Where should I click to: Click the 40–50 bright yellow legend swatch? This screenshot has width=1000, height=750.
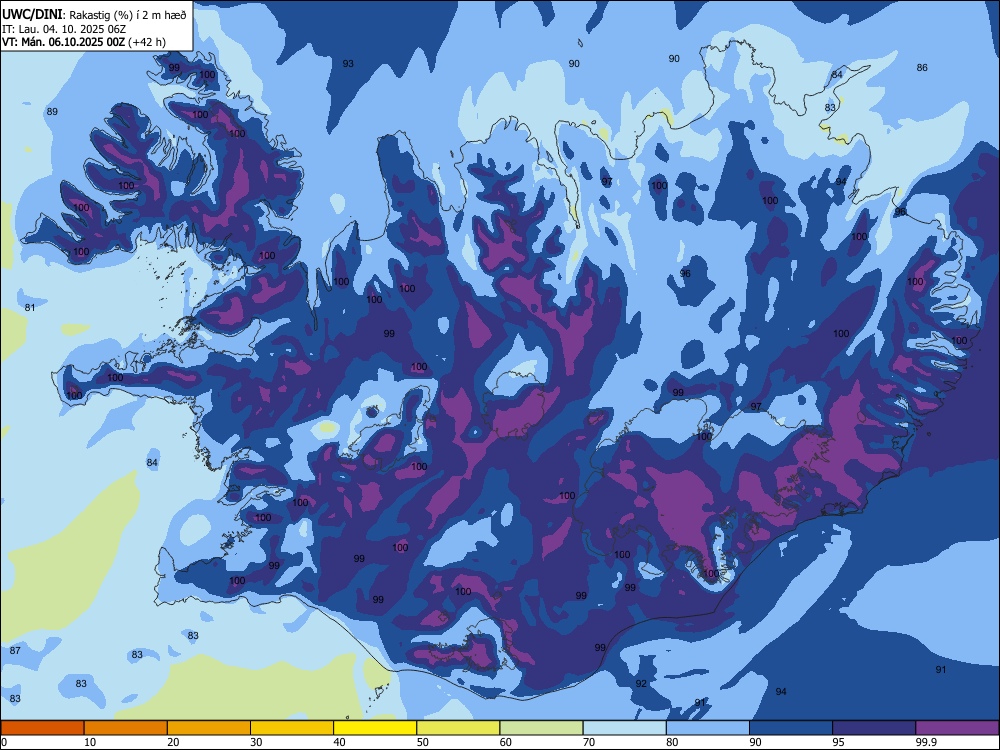375,728
